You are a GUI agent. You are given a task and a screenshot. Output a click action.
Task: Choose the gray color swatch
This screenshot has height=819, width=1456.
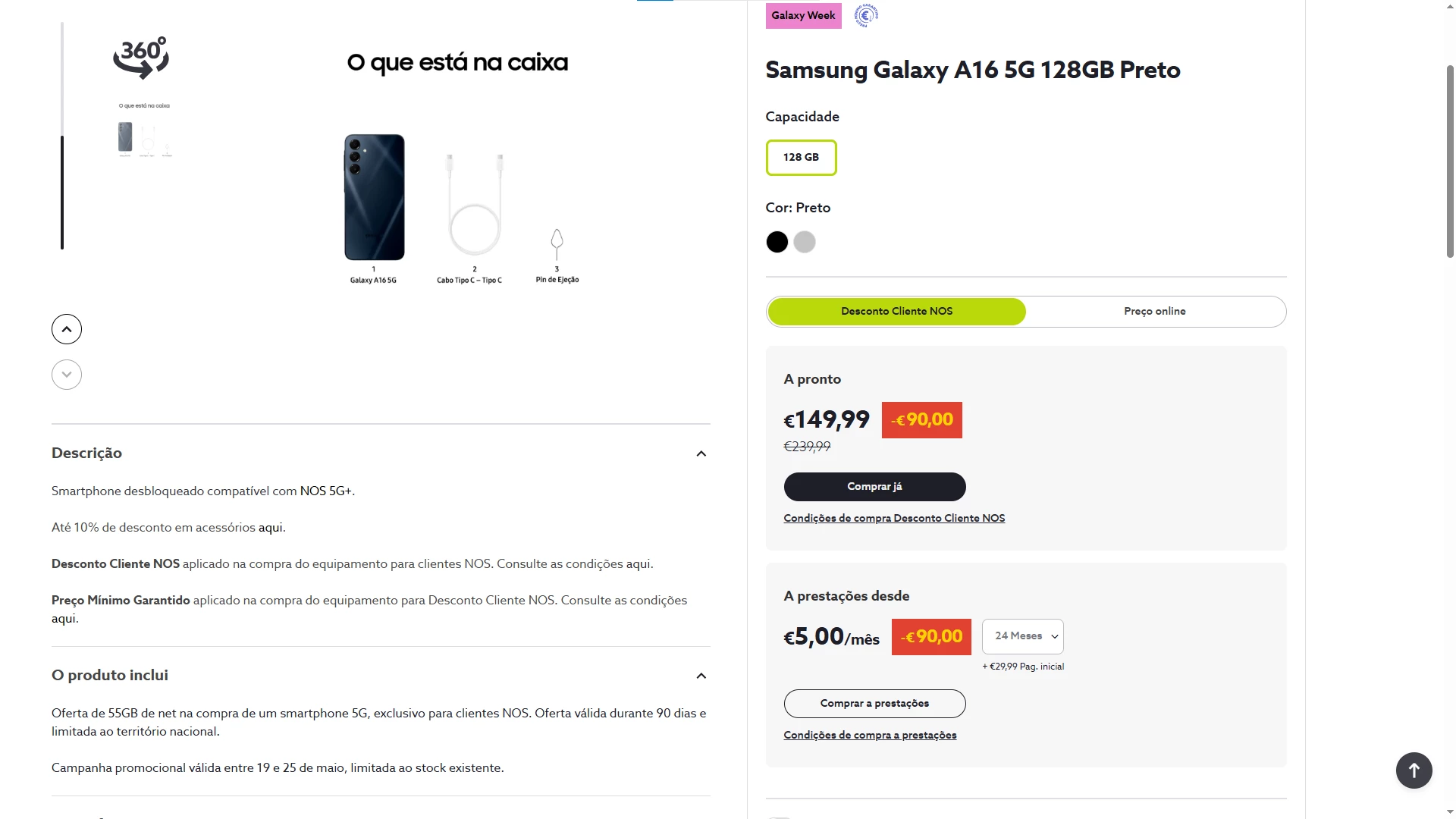pos(804,242)
